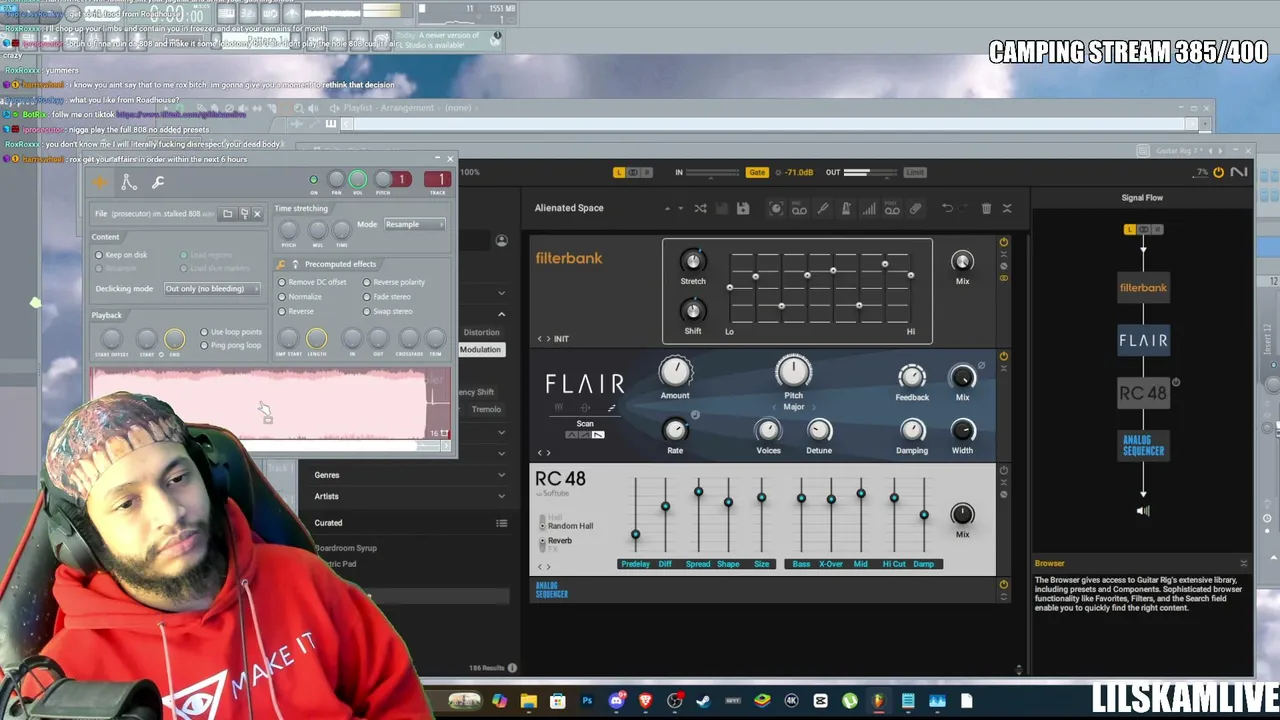This screenshot has height=720, width=1280.
Task: Select the filterbank block in Signal Flow
Action: coord(1143,288)
